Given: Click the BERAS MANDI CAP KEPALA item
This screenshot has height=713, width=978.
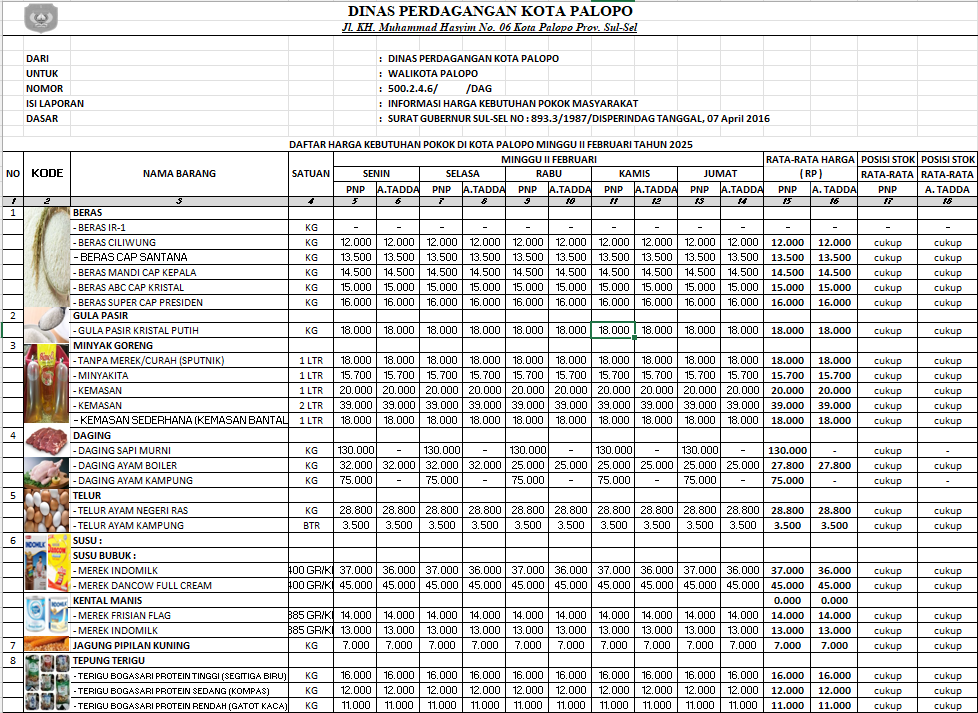Looking at the screenshot, I should (135, 273).
